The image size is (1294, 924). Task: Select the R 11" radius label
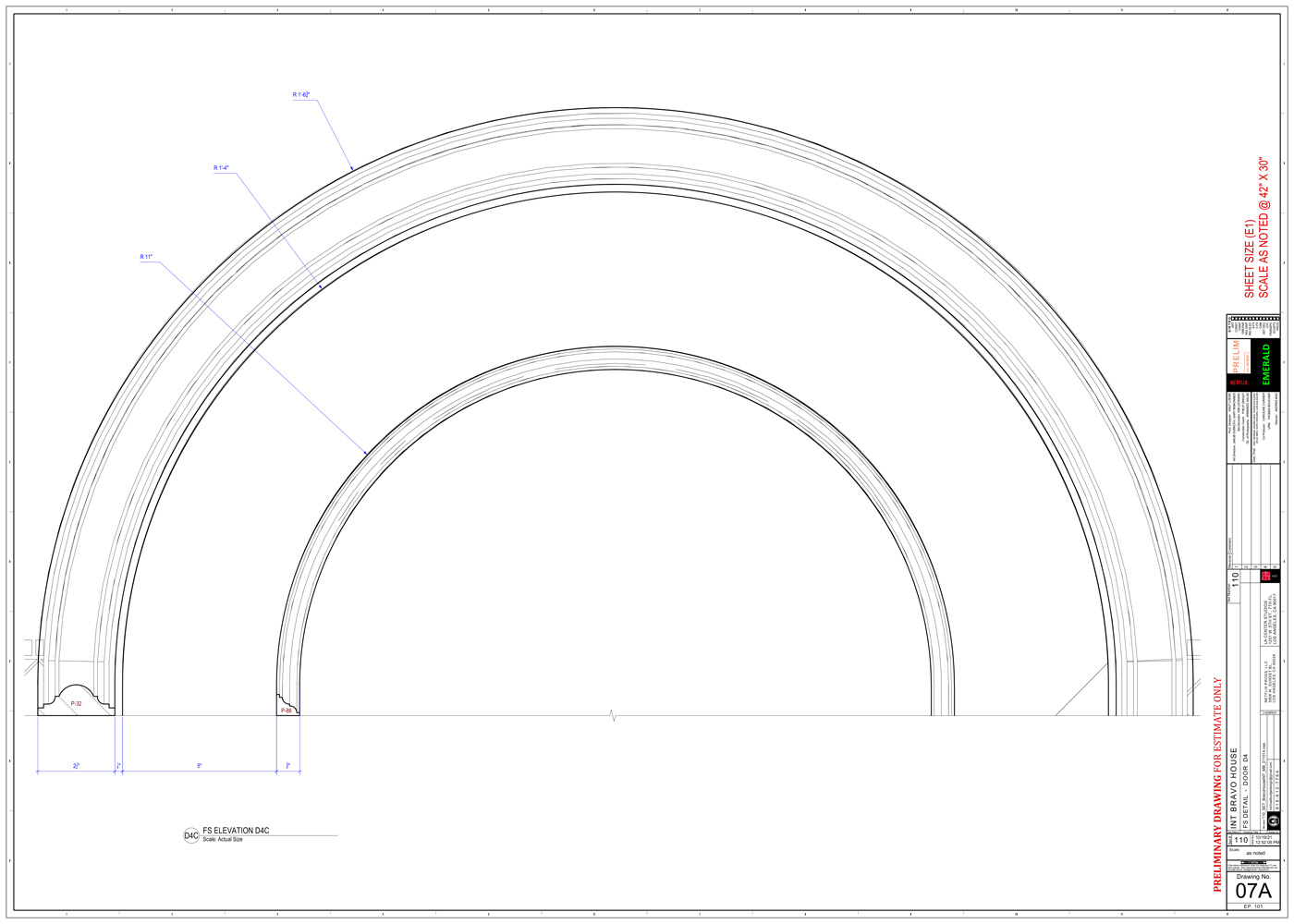pyautogui.click(x=146, y=257)
